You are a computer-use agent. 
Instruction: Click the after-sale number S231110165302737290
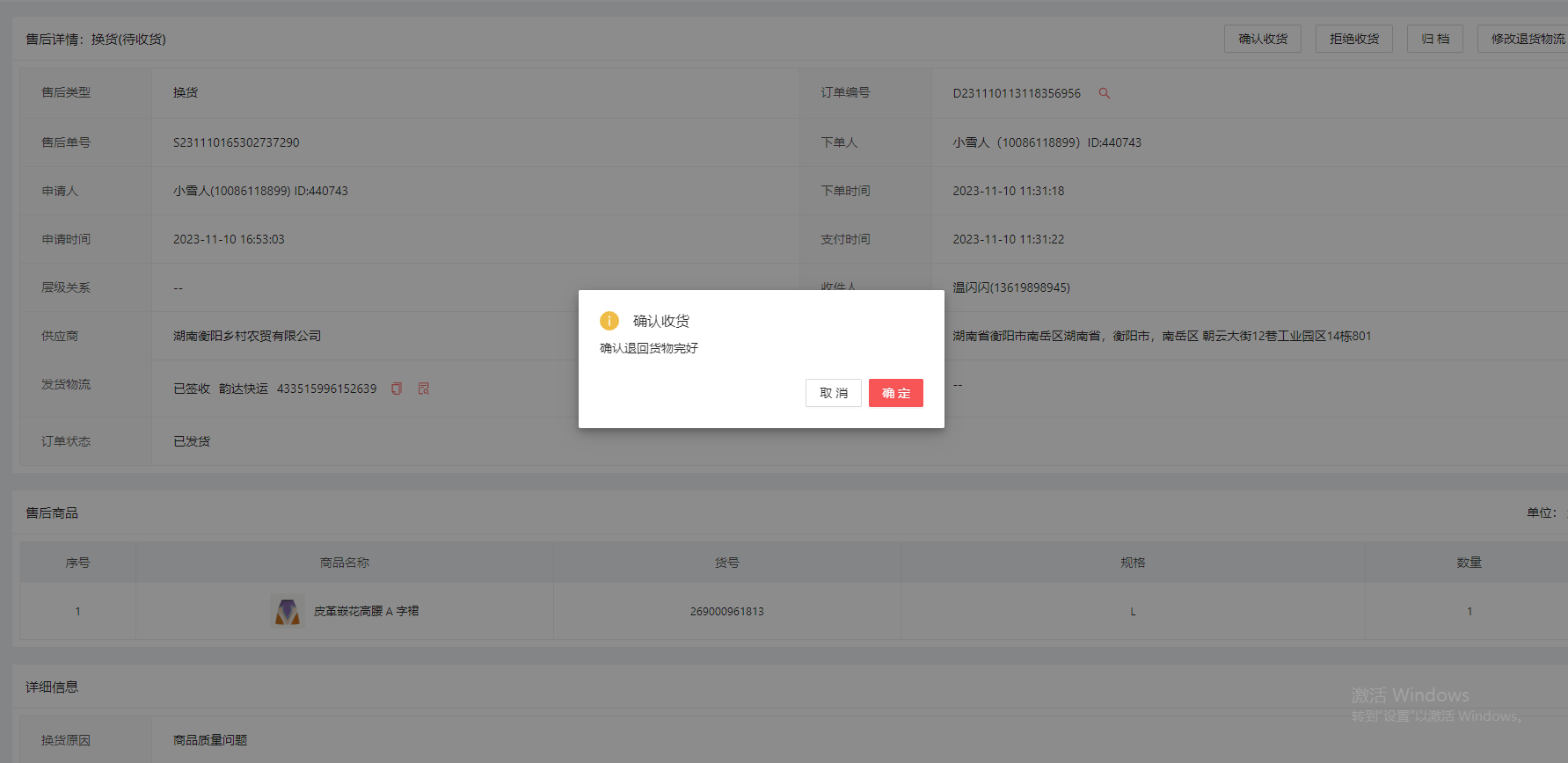click(236, 142)
